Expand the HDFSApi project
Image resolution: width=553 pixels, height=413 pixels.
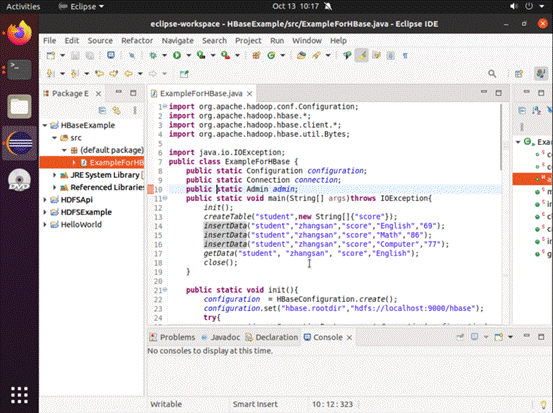coord(45,200)
